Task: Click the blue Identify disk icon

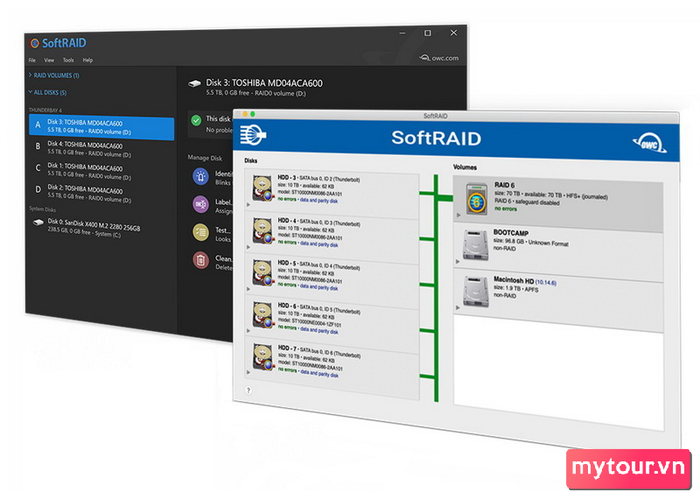Action: click(200, 176)
